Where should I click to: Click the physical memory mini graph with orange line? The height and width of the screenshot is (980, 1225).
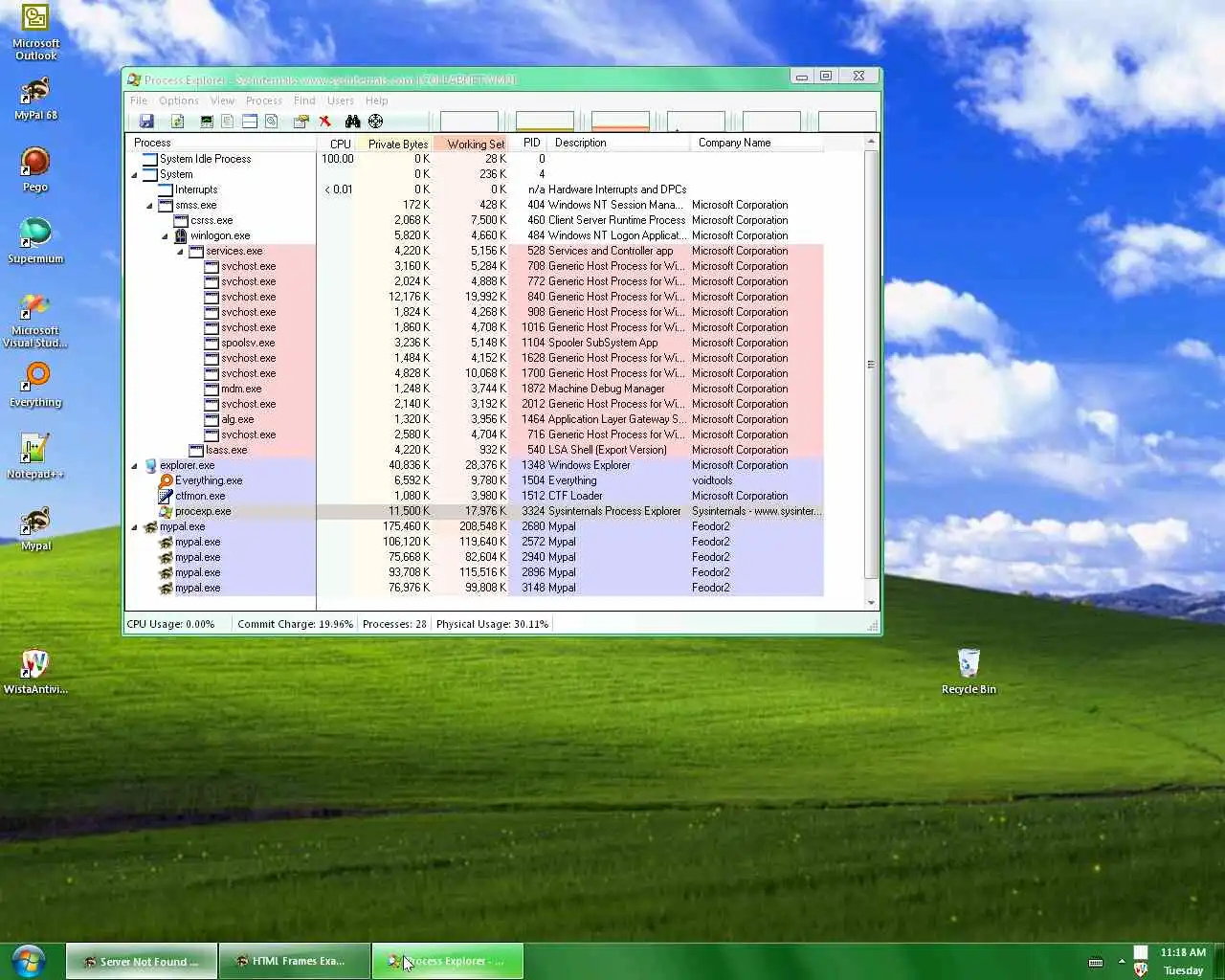pyautogui.click(x=620, y=122)
